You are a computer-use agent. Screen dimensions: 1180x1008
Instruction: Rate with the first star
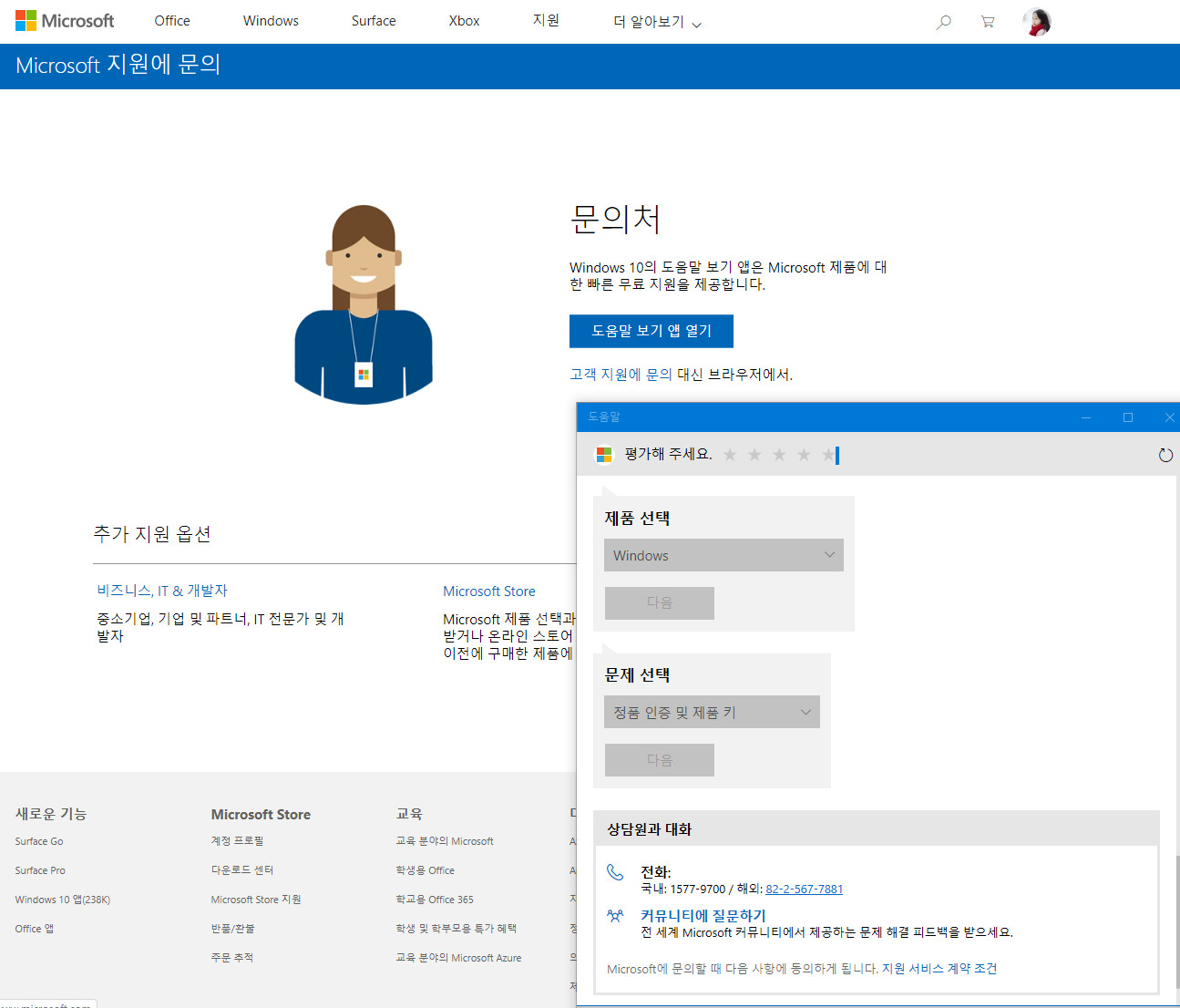(x=730, y=455)
